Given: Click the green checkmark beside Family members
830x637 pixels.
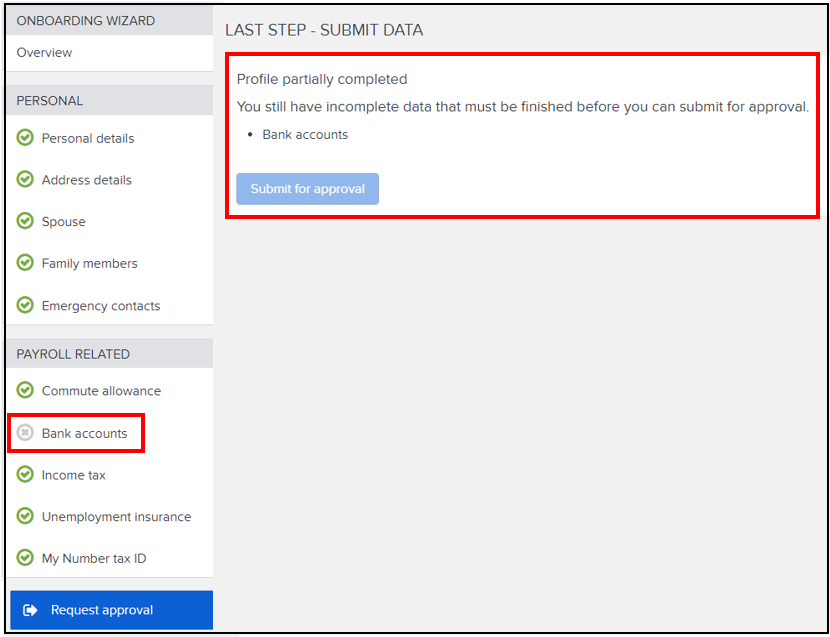Looking at the screenshot, I should pyautogui.click(x=24, y=263).
